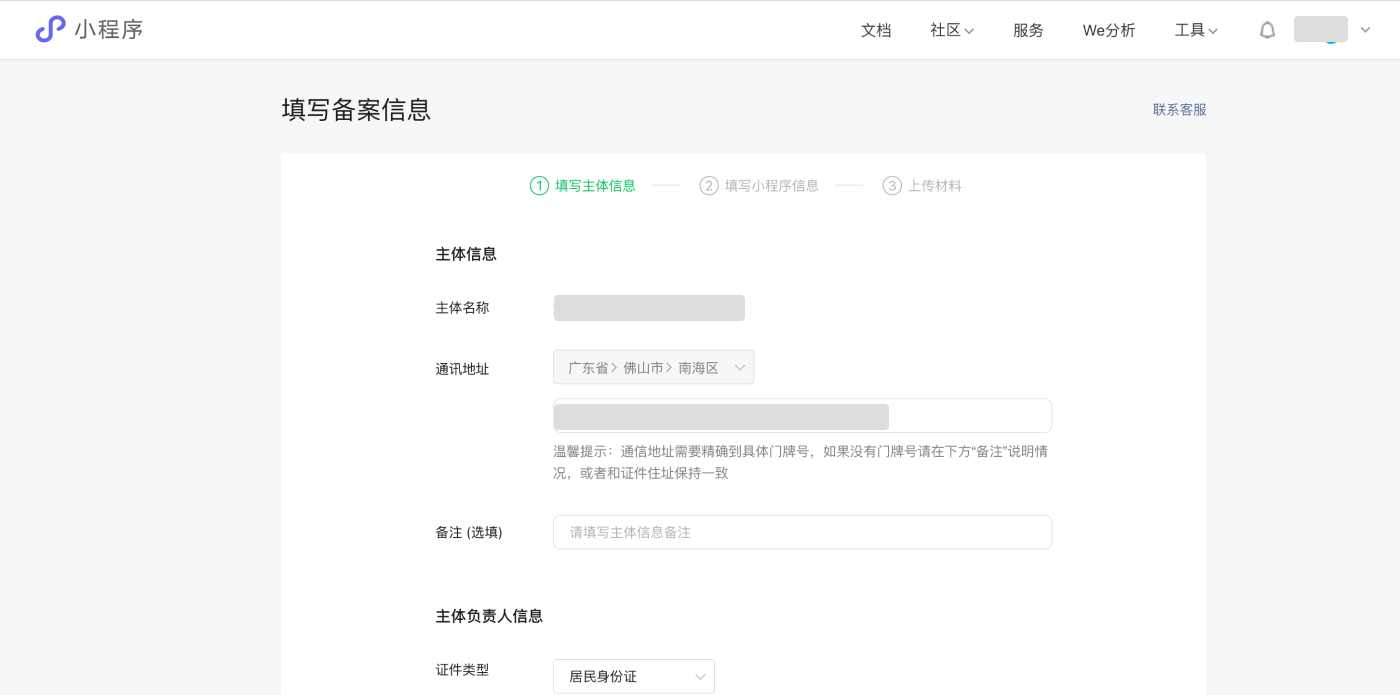
Task: Click the step 3 circle number
Action: pyautogui.click(x=892, y=186)
